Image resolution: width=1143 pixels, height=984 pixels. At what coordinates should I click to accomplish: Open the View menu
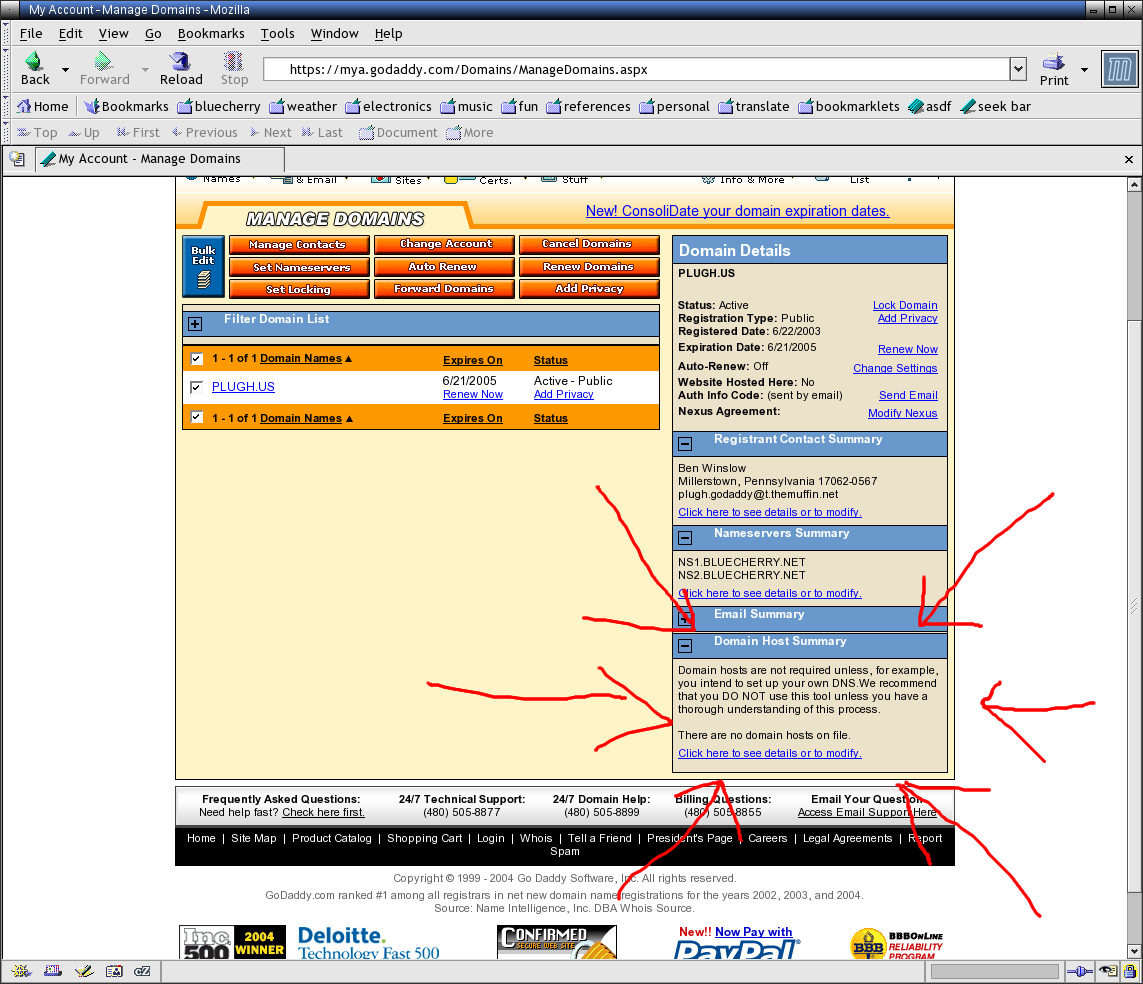click(x=113, y=34)
